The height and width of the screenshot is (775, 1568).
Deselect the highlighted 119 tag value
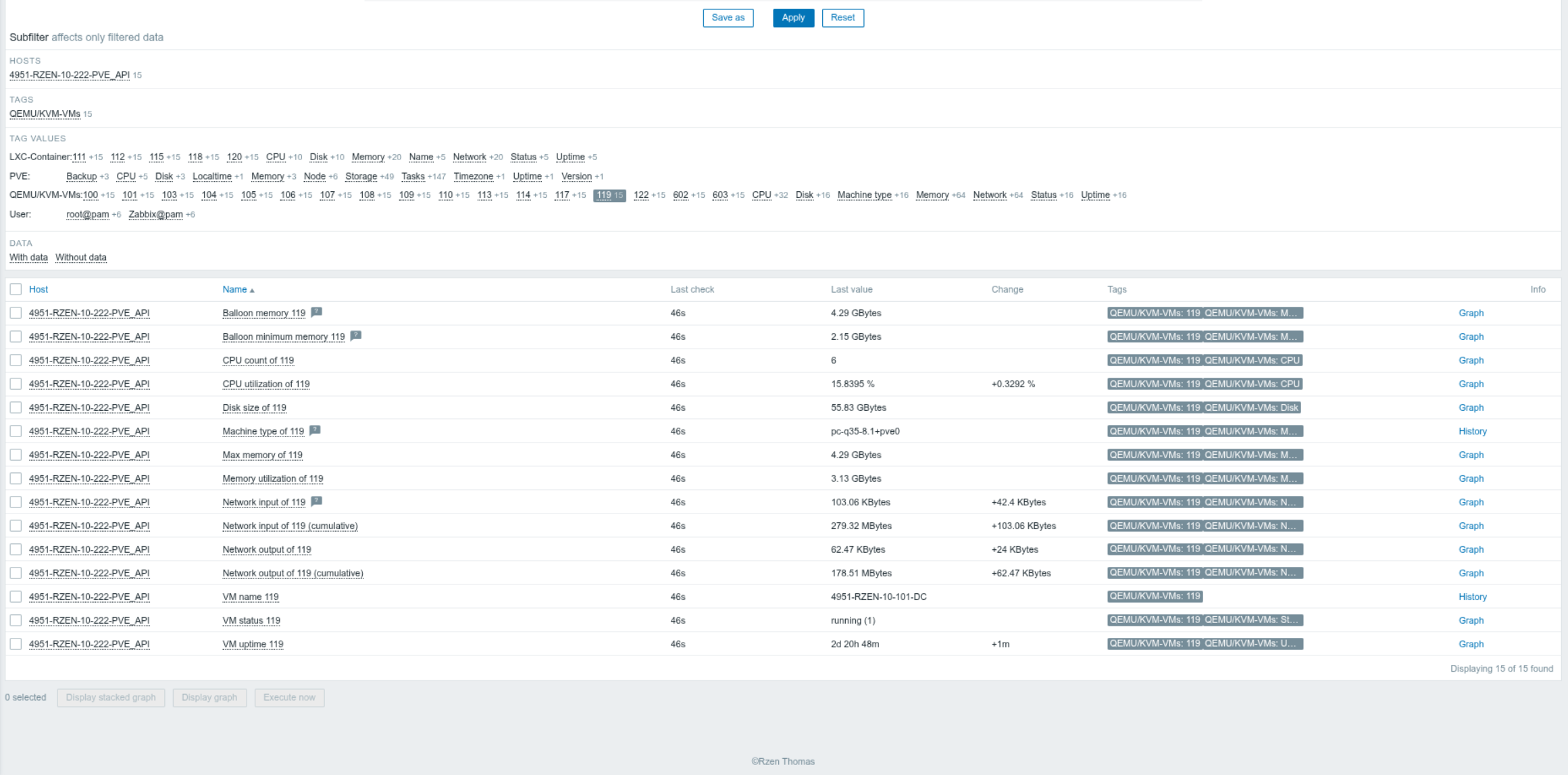tap(609, 195)
